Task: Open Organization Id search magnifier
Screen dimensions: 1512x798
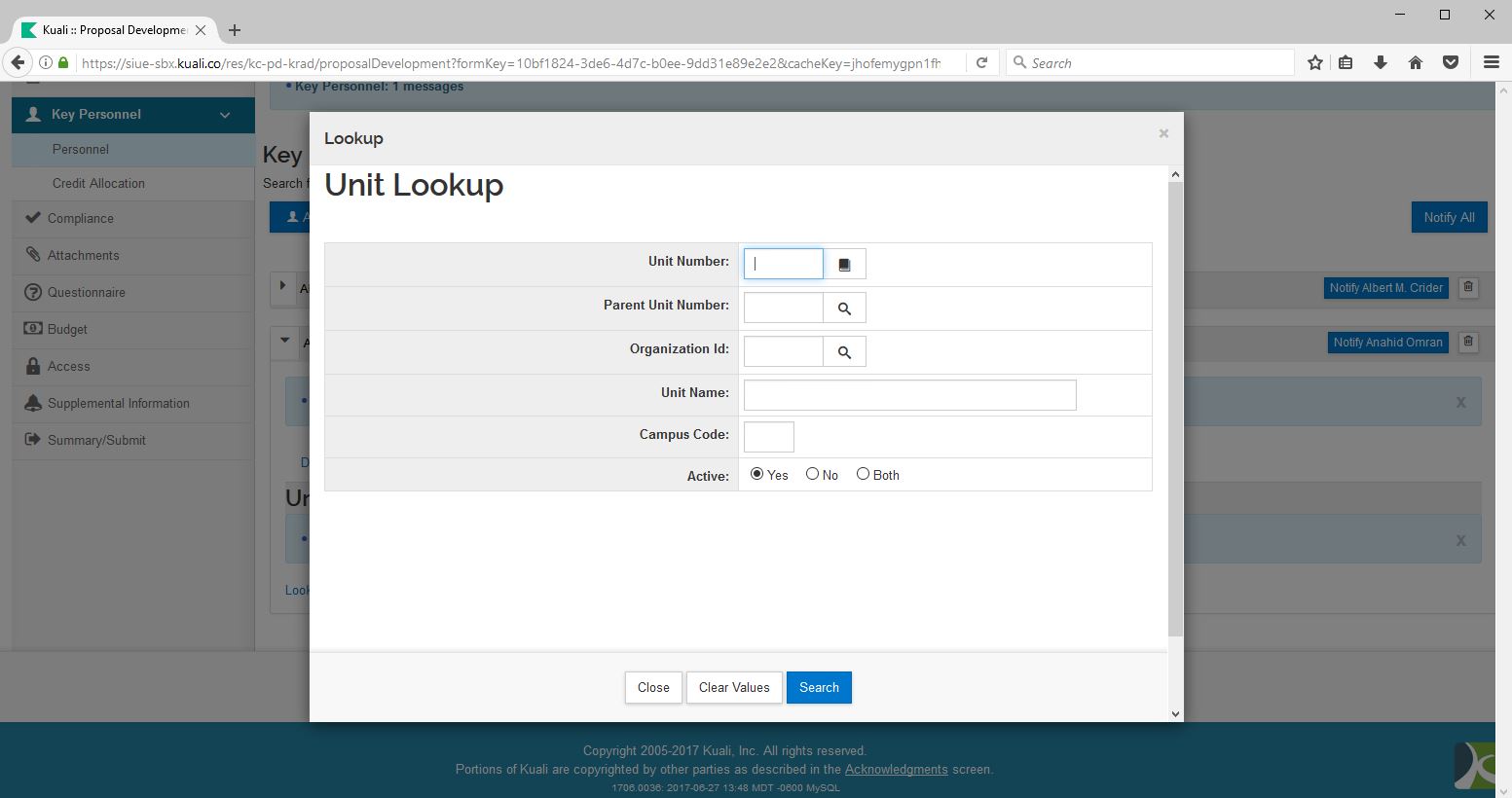Action: coord(844,352)
